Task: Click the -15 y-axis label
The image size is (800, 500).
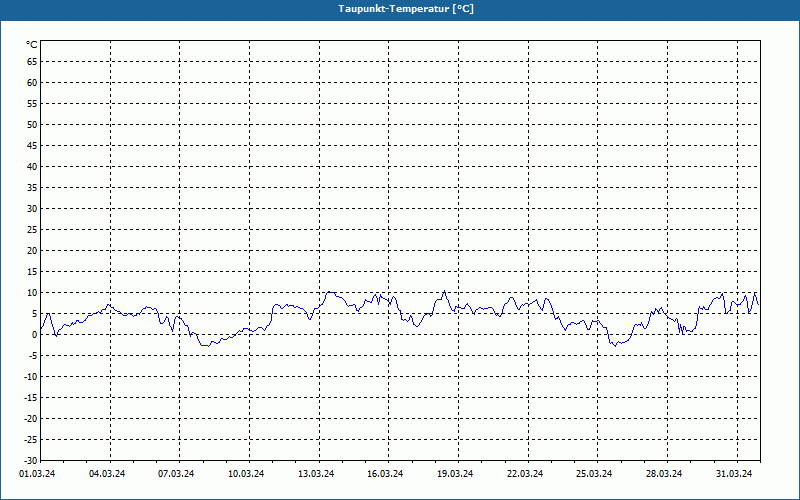Action: coord(31,397)
